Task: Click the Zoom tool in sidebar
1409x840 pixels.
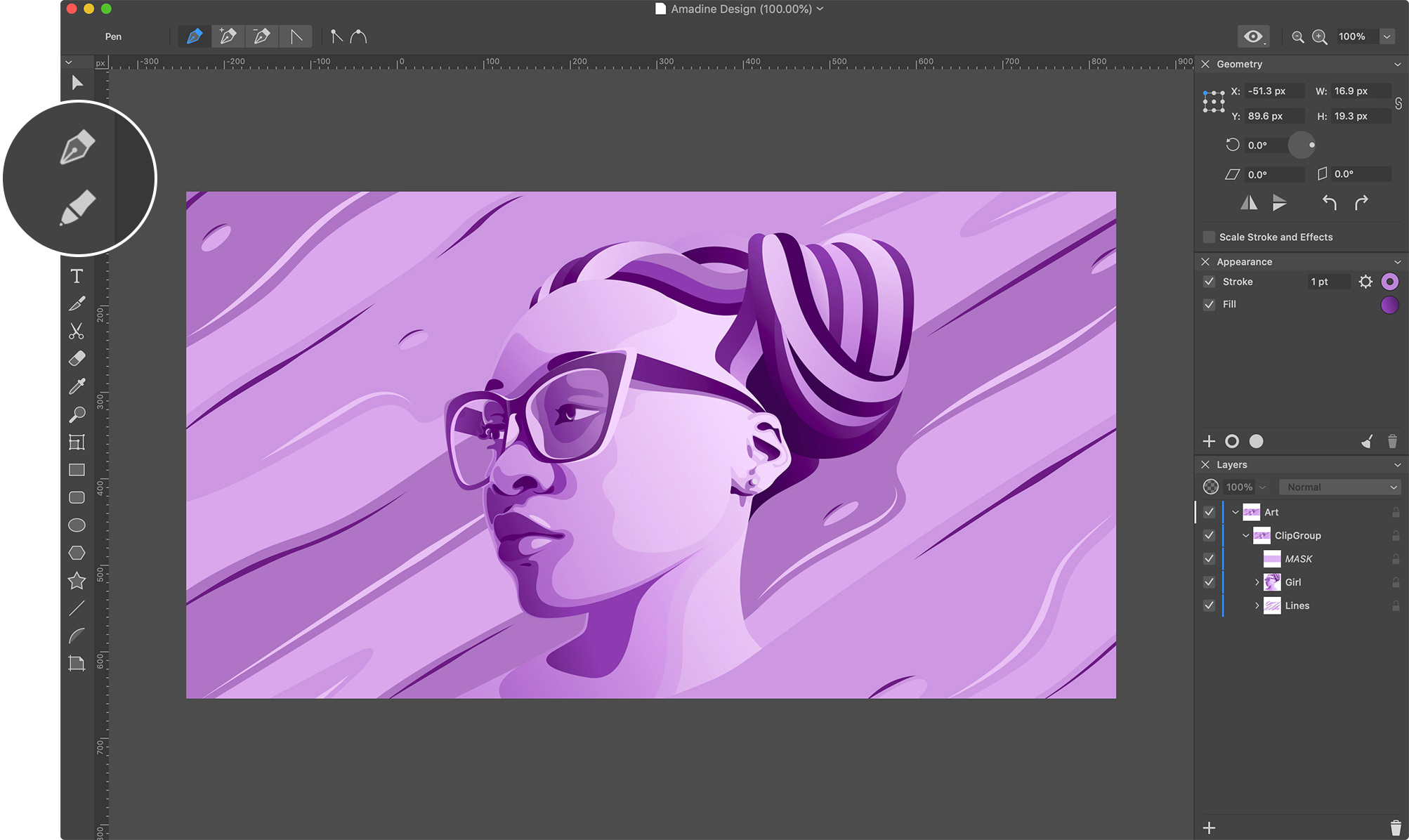Action: 78,414
